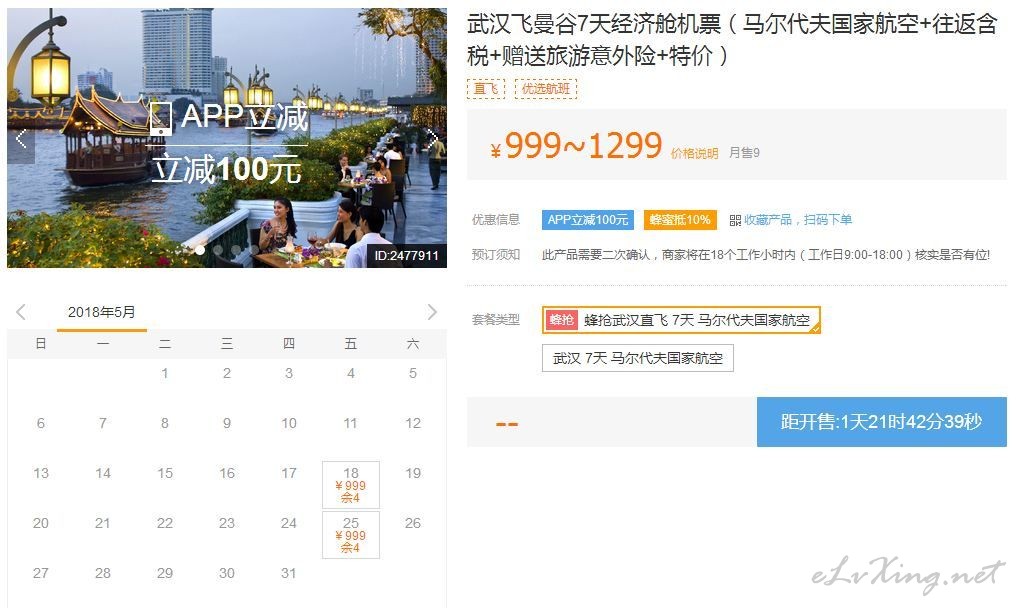Choose May 18 departure date at ¥999
The height and width of the screenshot is (608, 1016).
click(351, 485)
